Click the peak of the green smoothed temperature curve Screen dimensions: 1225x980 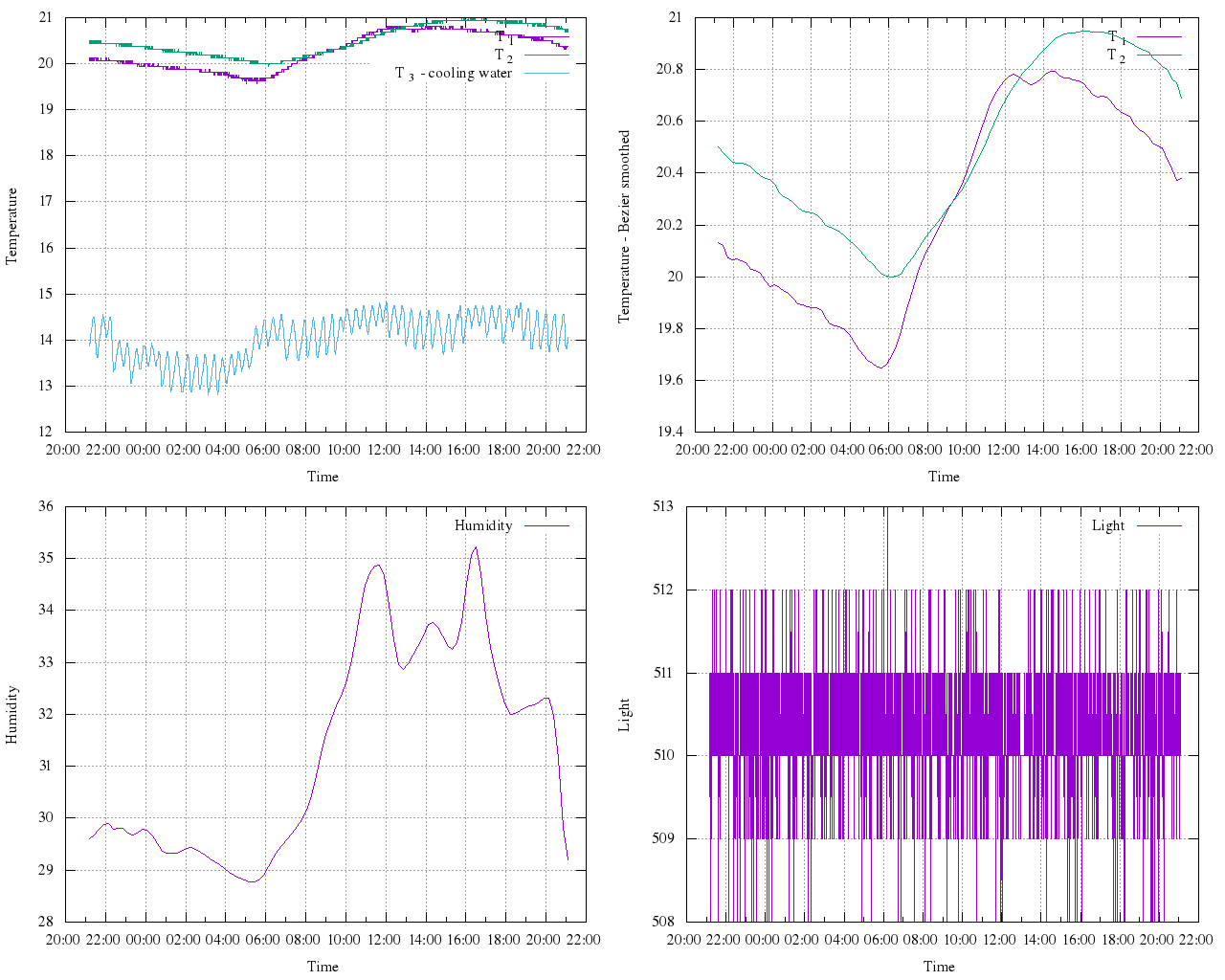point(1086,31)
